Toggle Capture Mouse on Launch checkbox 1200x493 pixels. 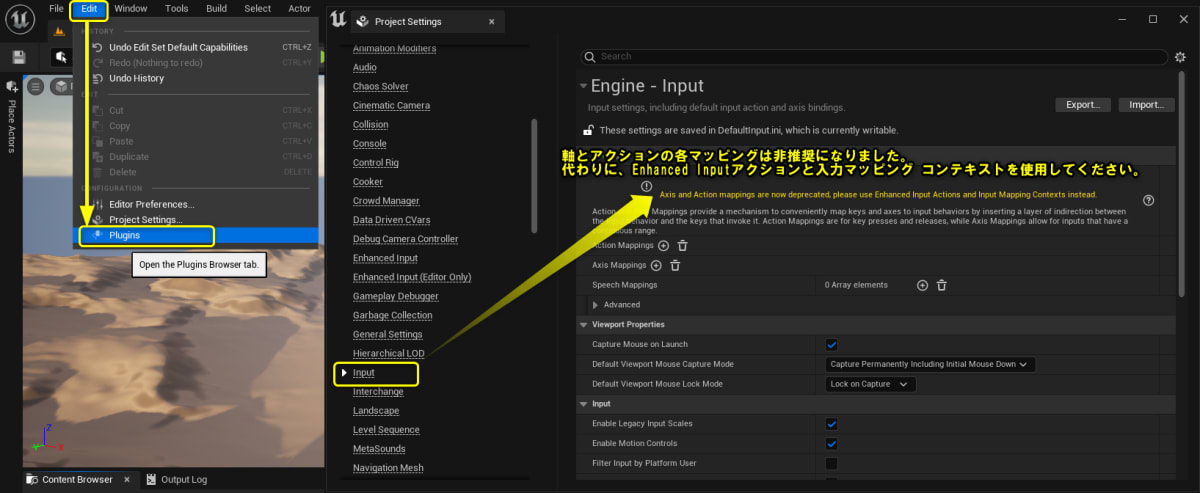[x=831, y=344]
